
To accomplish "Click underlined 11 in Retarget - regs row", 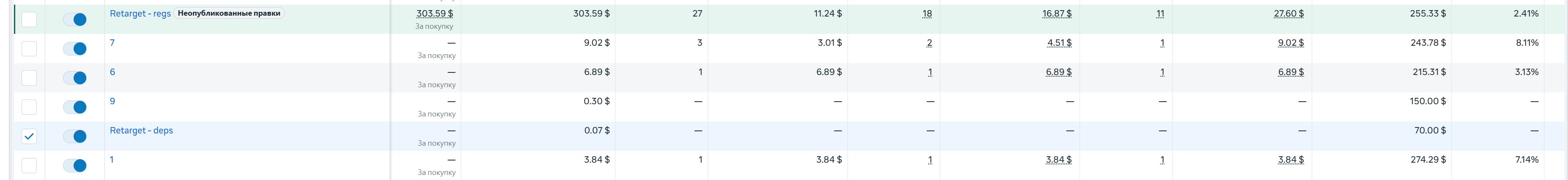I will point(1160,14).
